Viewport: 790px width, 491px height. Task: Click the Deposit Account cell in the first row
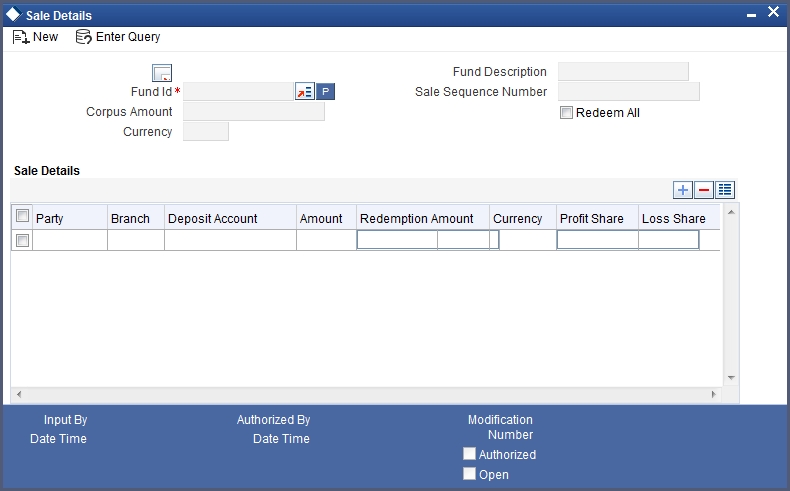tap(230, 240)
